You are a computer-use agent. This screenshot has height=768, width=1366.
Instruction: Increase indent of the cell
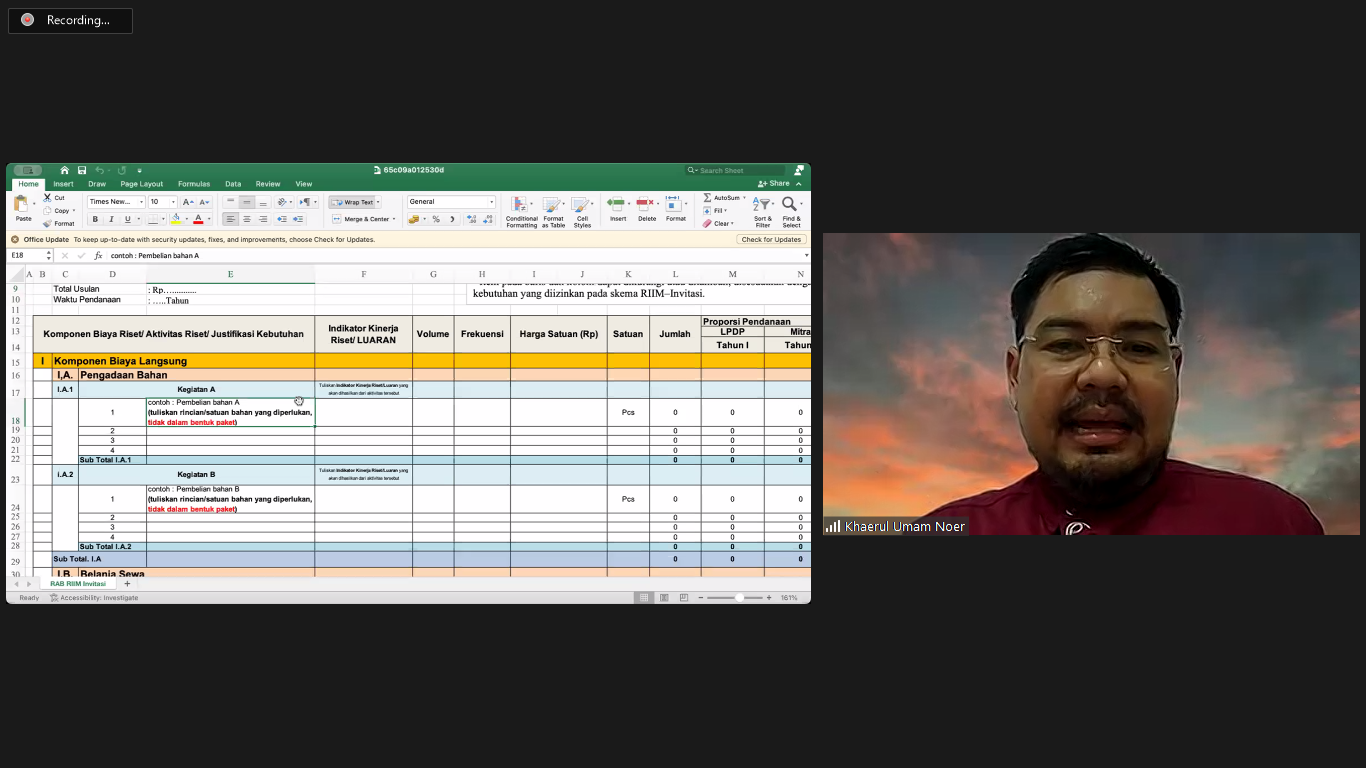(298, 219)
